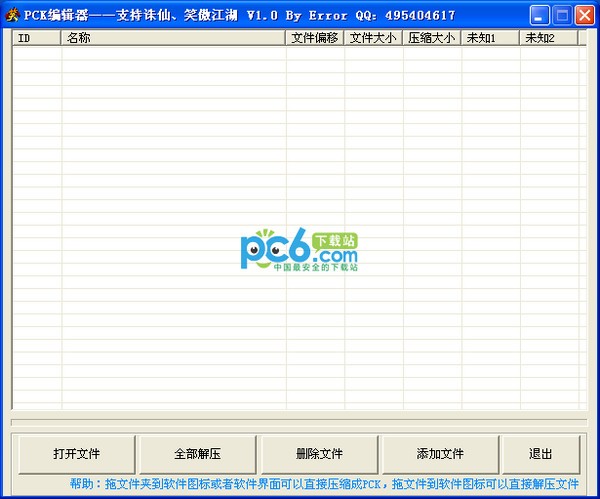Minimize the PCK编辑器 window
The image size is (600, 499).
click(540, 16)
